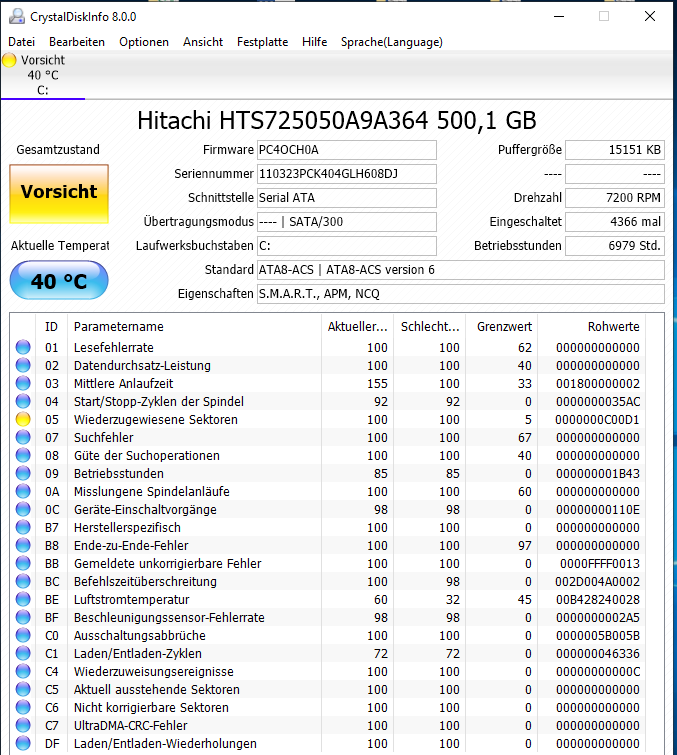
Task: Click the Betriebsstunden value 6979 Std.
Action: pos(615,246)
